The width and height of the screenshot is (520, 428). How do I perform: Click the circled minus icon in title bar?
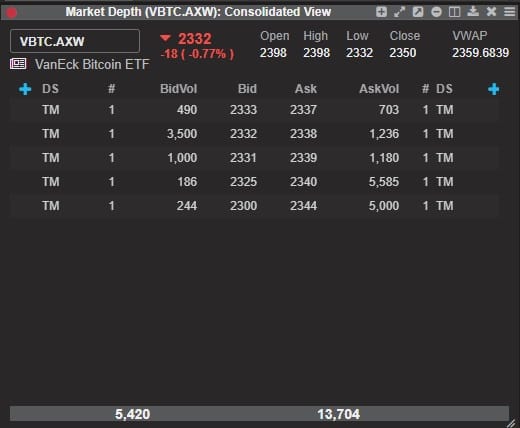tap(436, 12)
